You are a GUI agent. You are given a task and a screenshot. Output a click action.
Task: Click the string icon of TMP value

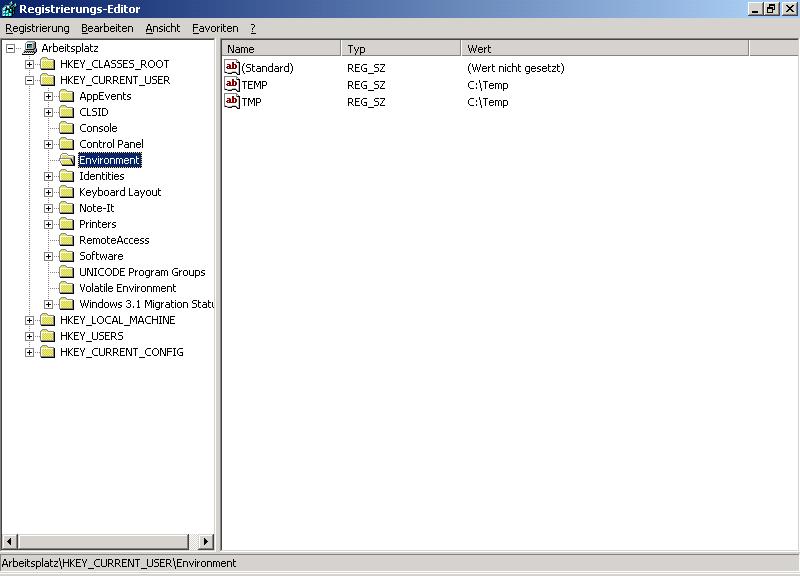pyautogui.click(x=232, y=101)
